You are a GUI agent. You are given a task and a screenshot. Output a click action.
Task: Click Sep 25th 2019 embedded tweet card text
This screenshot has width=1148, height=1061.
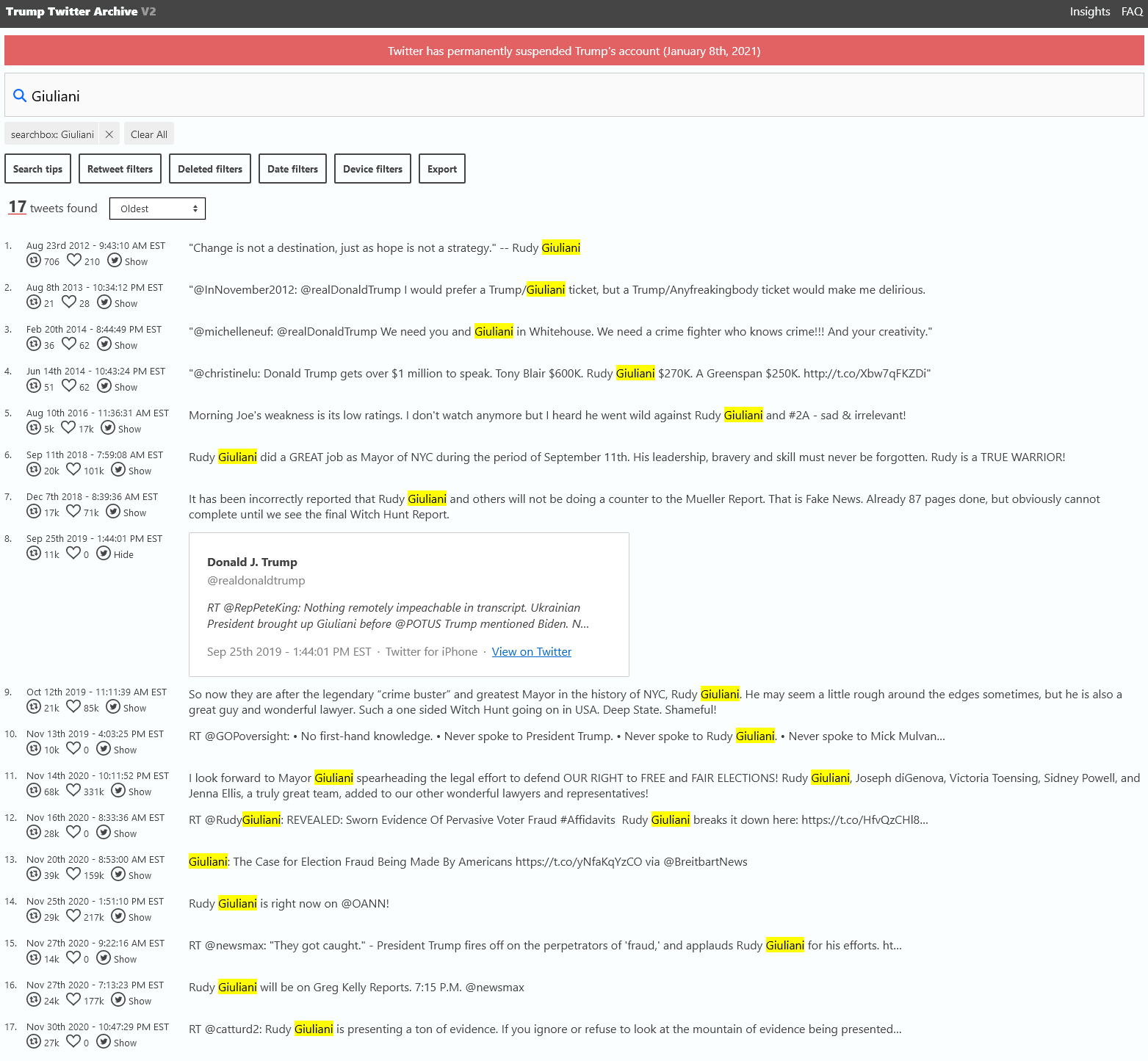398,615
